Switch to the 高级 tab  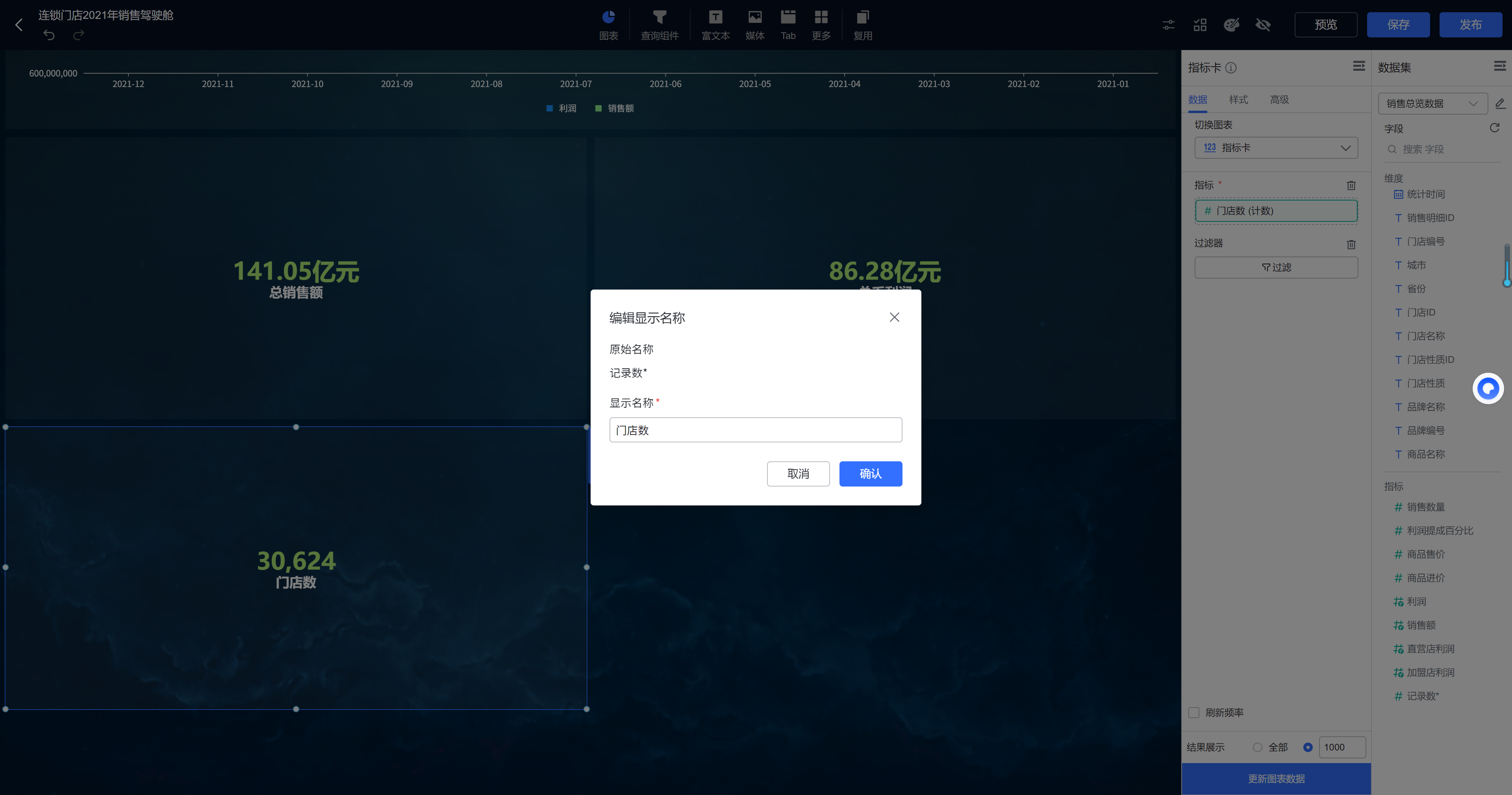click(x=1279, y=100)
